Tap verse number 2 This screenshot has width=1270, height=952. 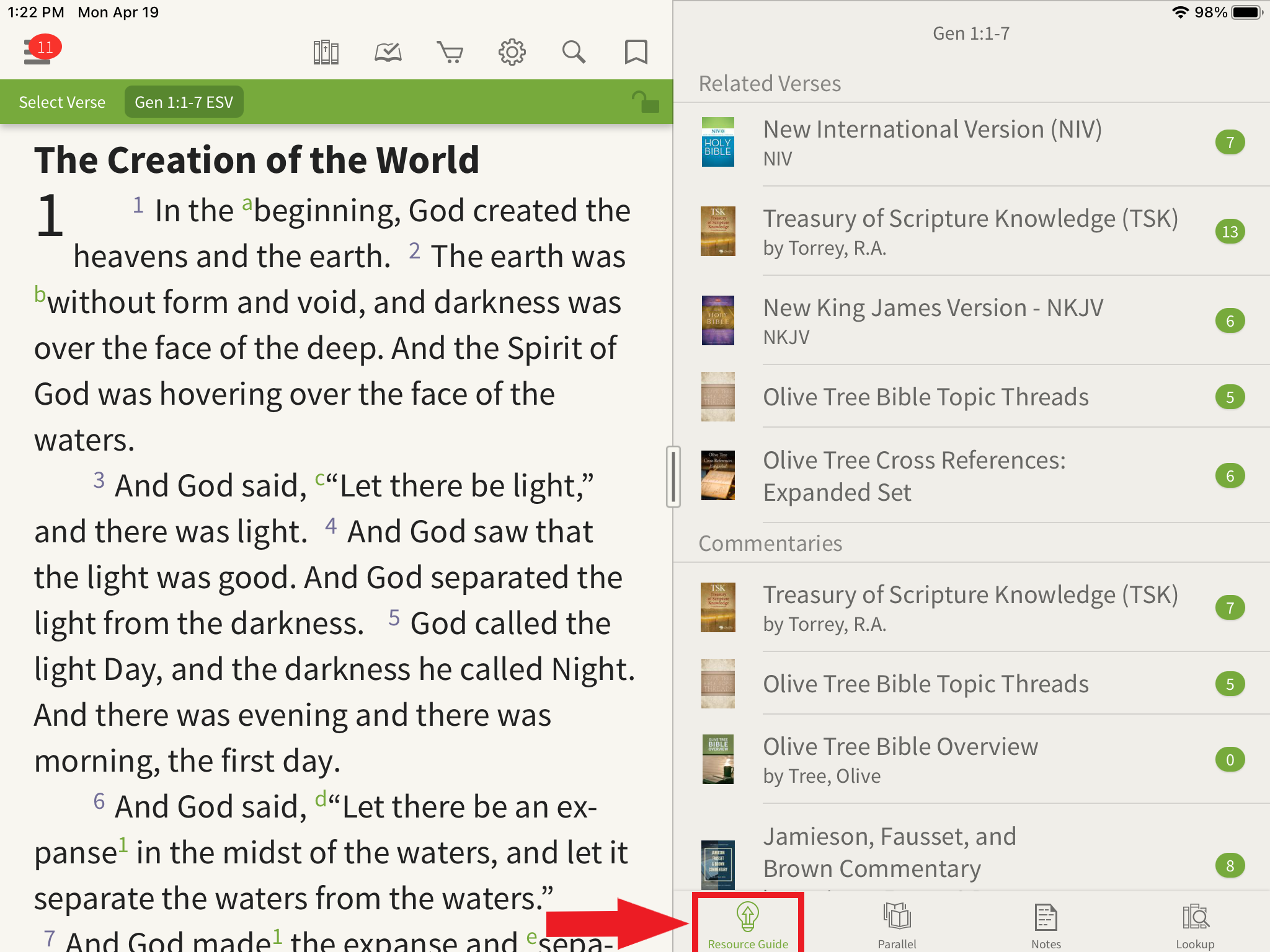pyautogui.click(x=414, y=251)
